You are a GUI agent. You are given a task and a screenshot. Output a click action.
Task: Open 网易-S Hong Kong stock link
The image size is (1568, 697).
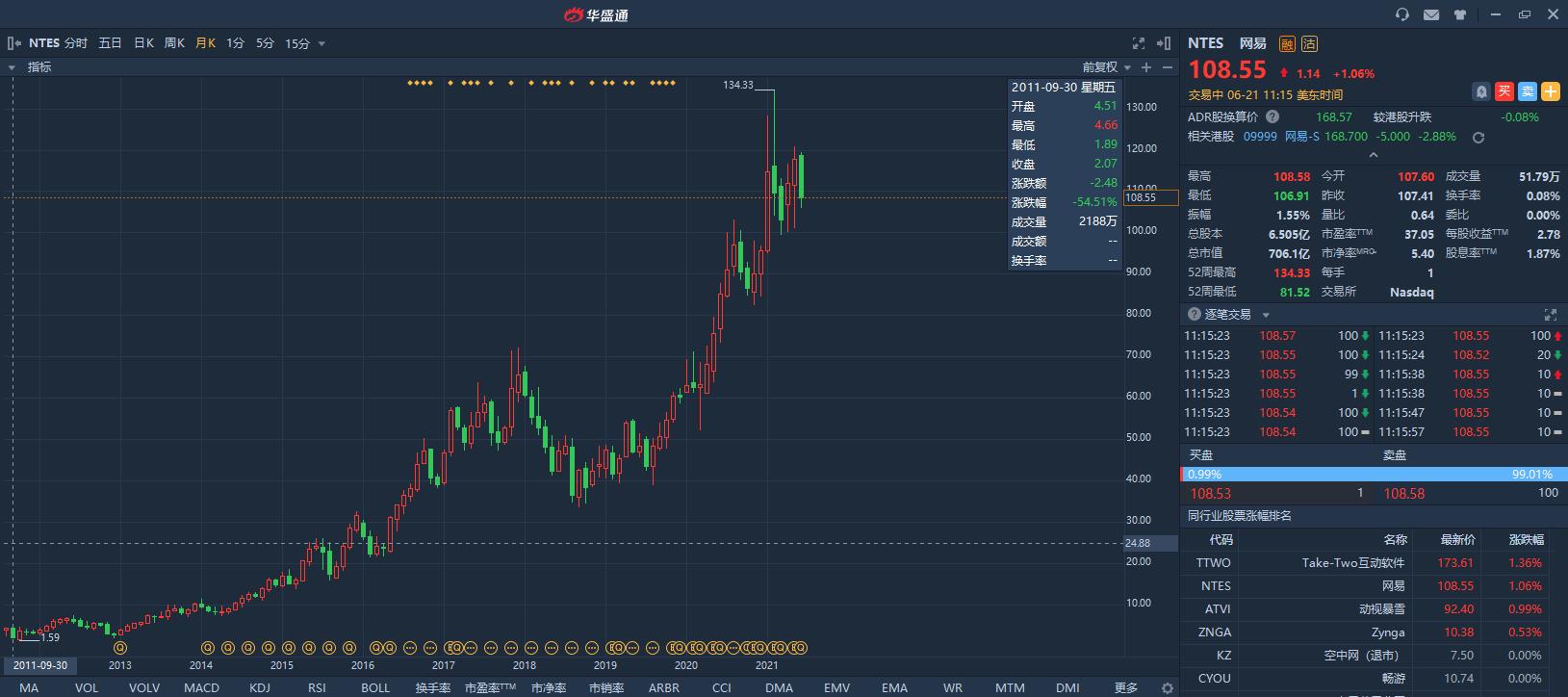point(1302,137)
